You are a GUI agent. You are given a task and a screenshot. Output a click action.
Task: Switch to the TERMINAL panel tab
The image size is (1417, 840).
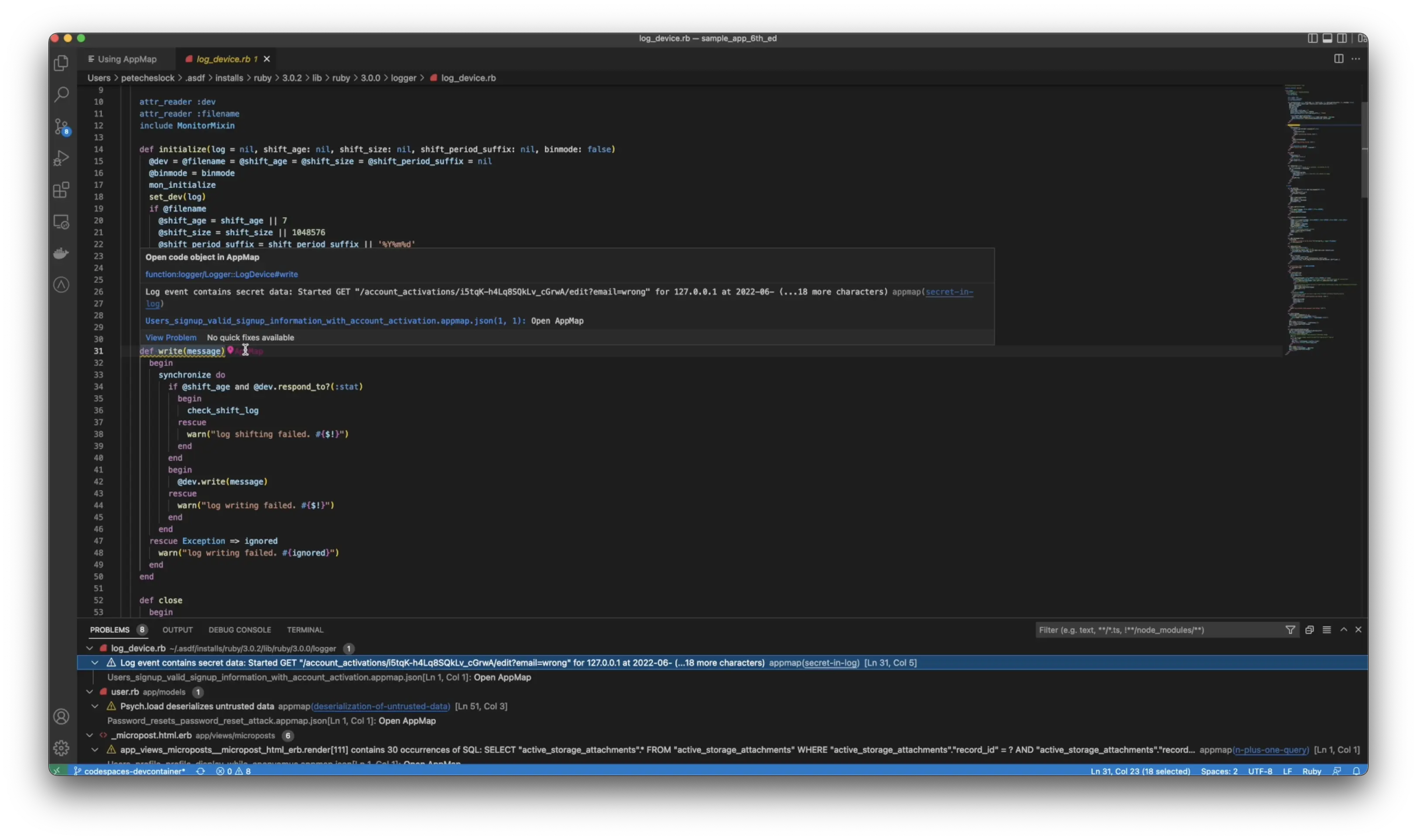305,630
